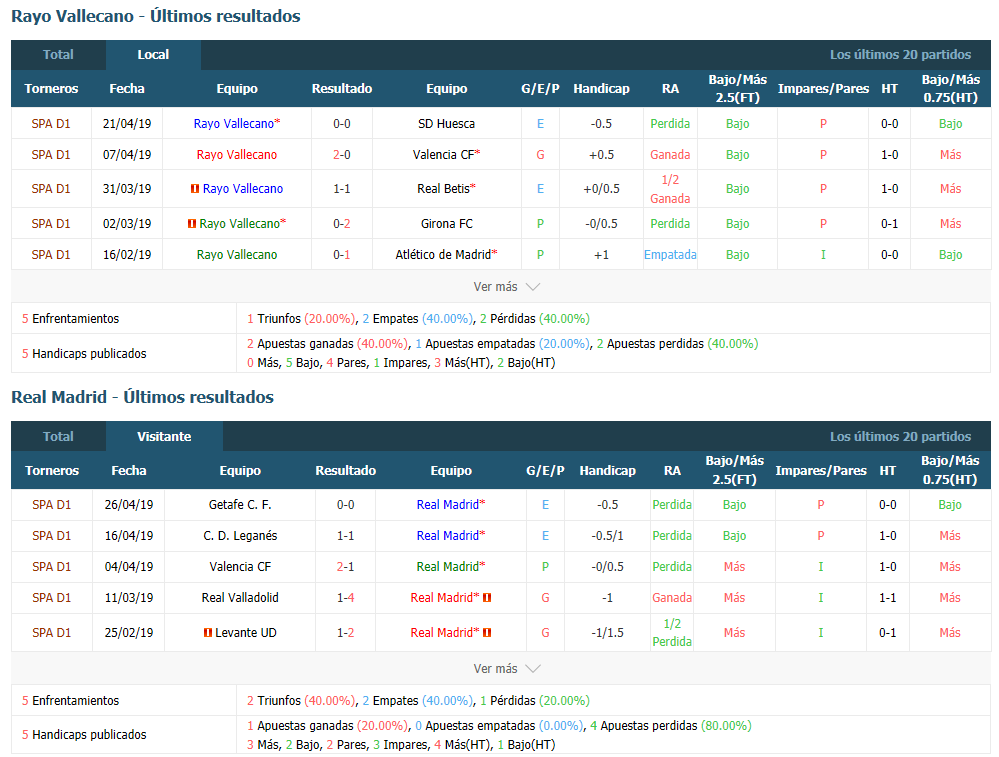
Task: Click the 0-2 result against Girona FC
Action: (x=342, y=224)
